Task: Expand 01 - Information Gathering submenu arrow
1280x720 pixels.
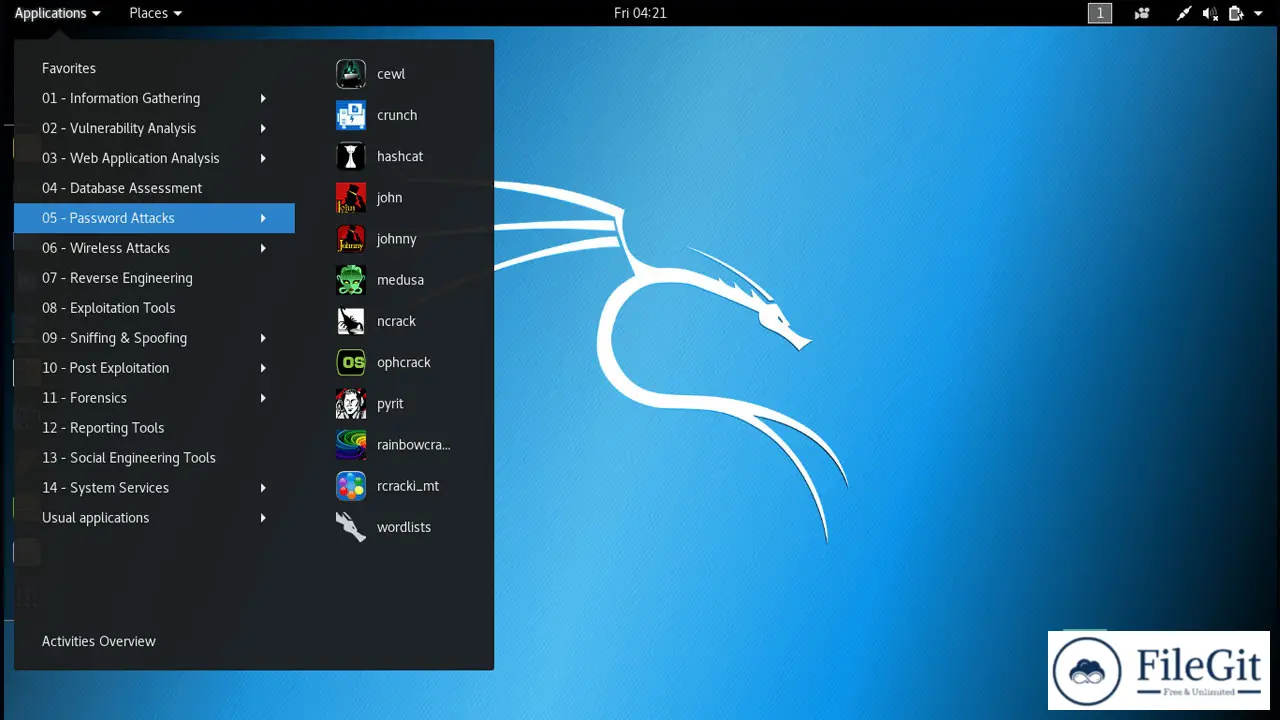Action: [263, 98]
